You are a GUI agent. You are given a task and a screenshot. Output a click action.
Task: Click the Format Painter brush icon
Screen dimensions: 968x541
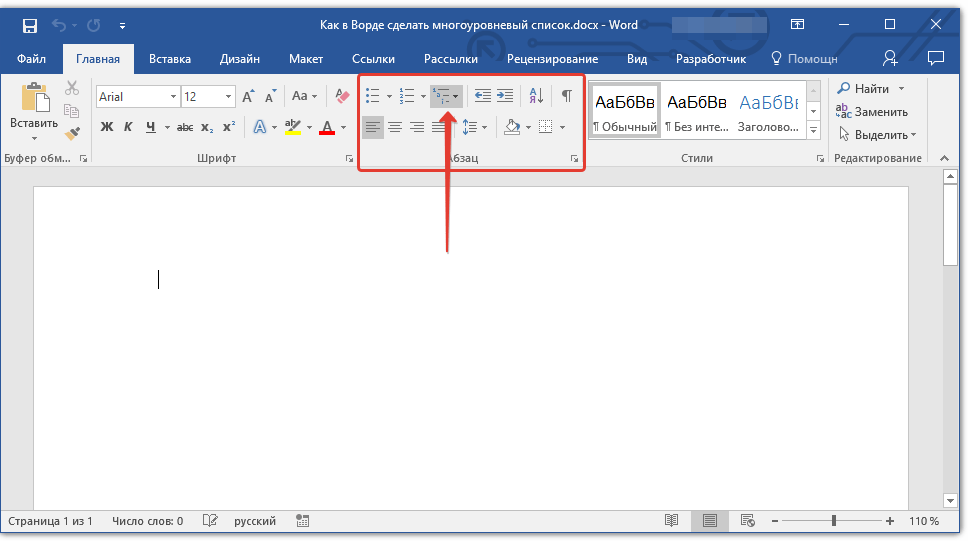(72, 133)
